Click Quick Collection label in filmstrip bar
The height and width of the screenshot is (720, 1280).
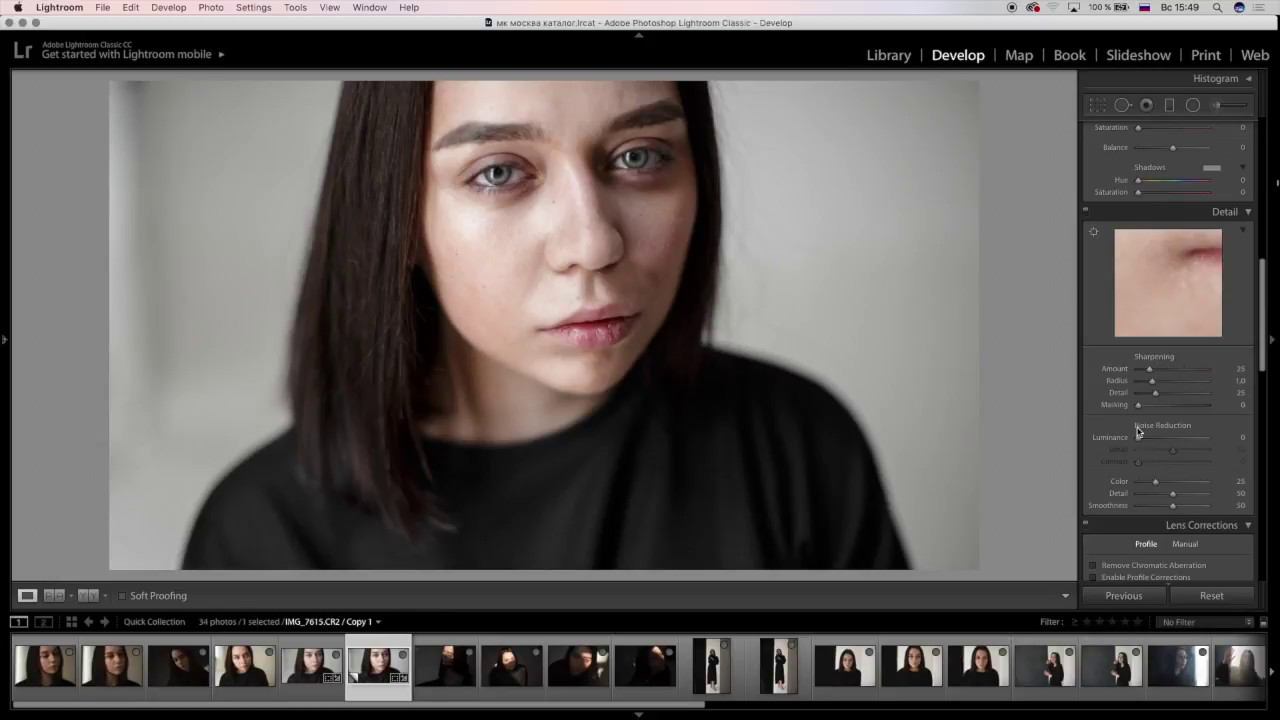point(154,622)
